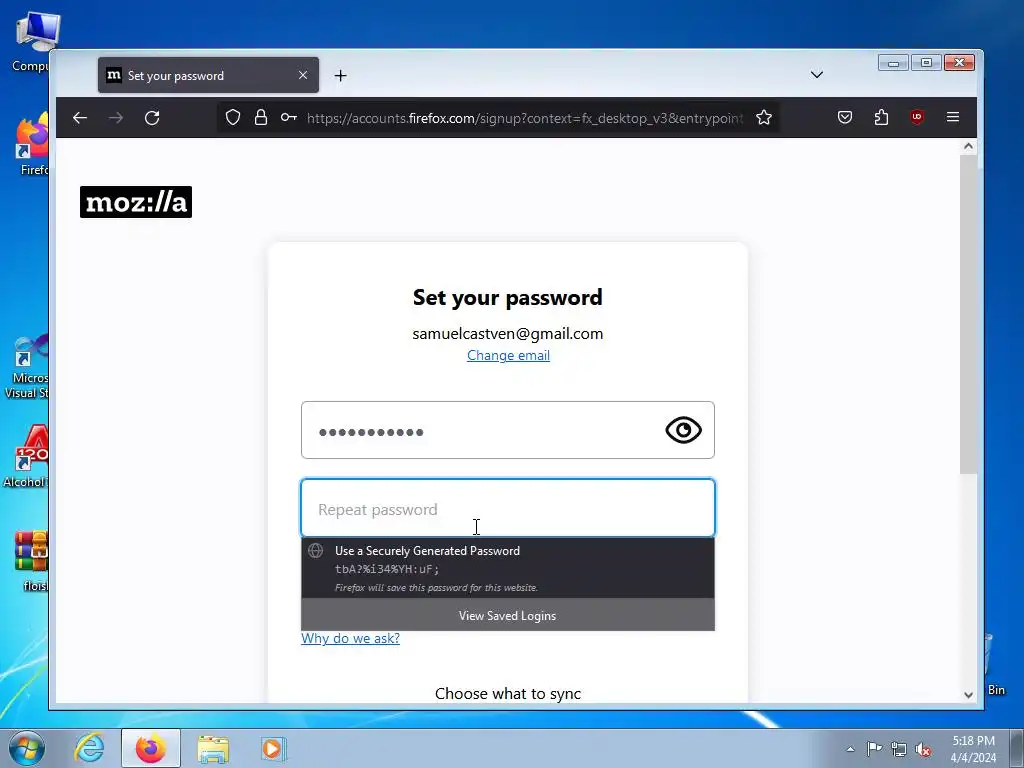The height and width of the screenshot is (768, 1024).
Task: Click the vertical scrollbar thumb
Action: point(968,315)
